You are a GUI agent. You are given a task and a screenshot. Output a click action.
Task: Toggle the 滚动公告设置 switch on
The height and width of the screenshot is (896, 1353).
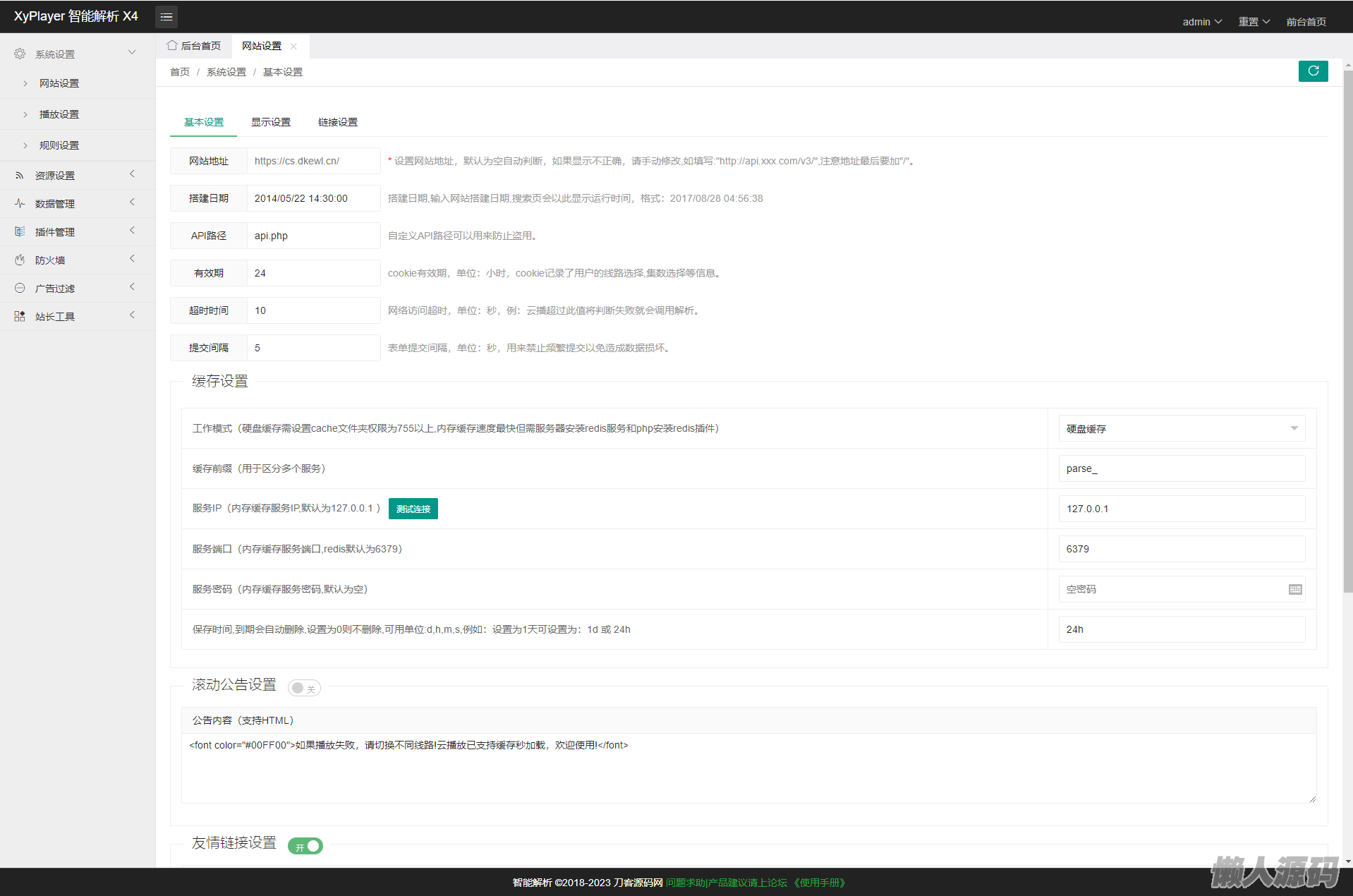pos(304,688)
